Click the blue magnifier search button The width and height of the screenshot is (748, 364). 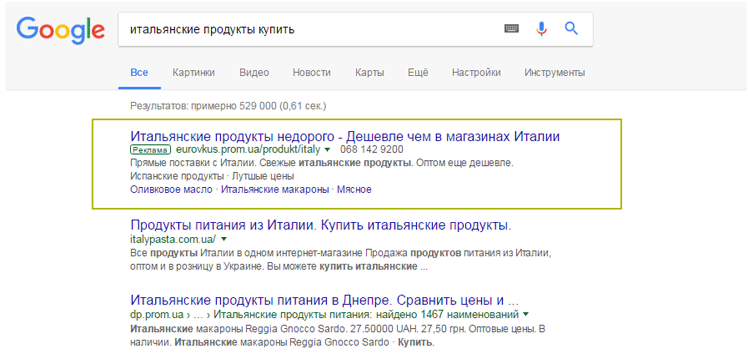point(571,29)
